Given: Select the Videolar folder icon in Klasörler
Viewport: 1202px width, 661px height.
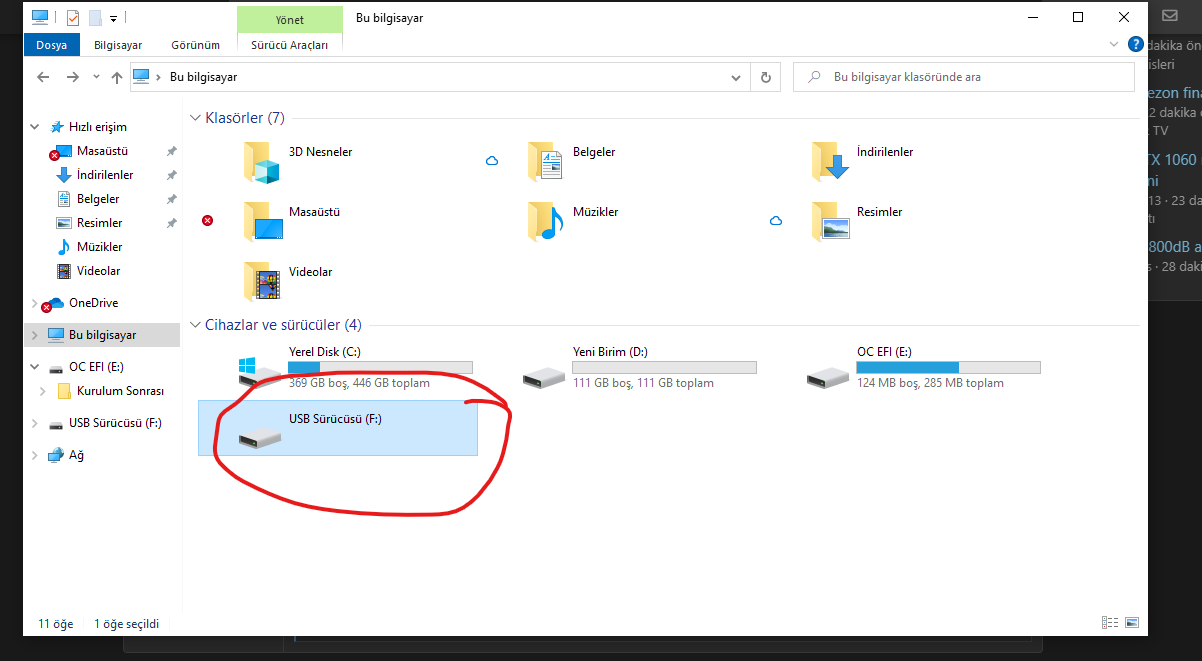Looking at the screenshot, I should pos(263,282).
